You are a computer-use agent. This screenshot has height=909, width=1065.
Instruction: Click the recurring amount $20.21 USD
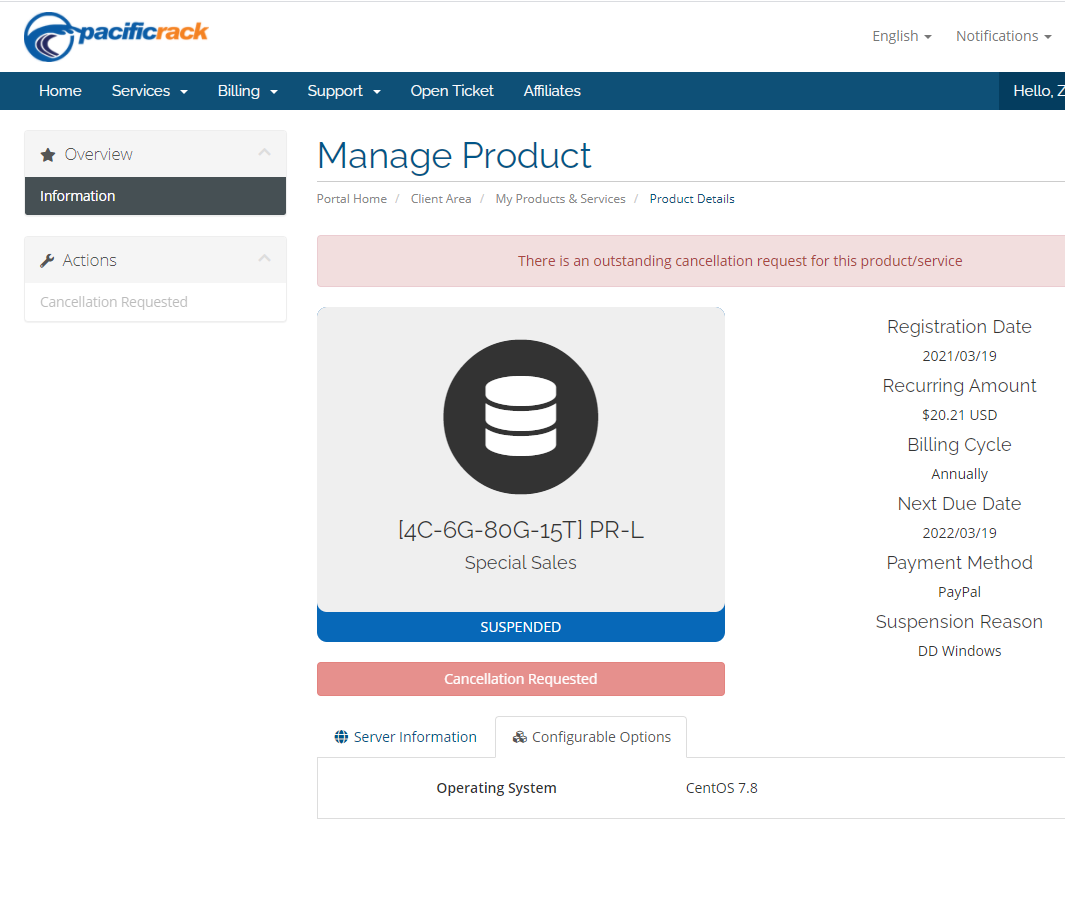click(959, 415)
